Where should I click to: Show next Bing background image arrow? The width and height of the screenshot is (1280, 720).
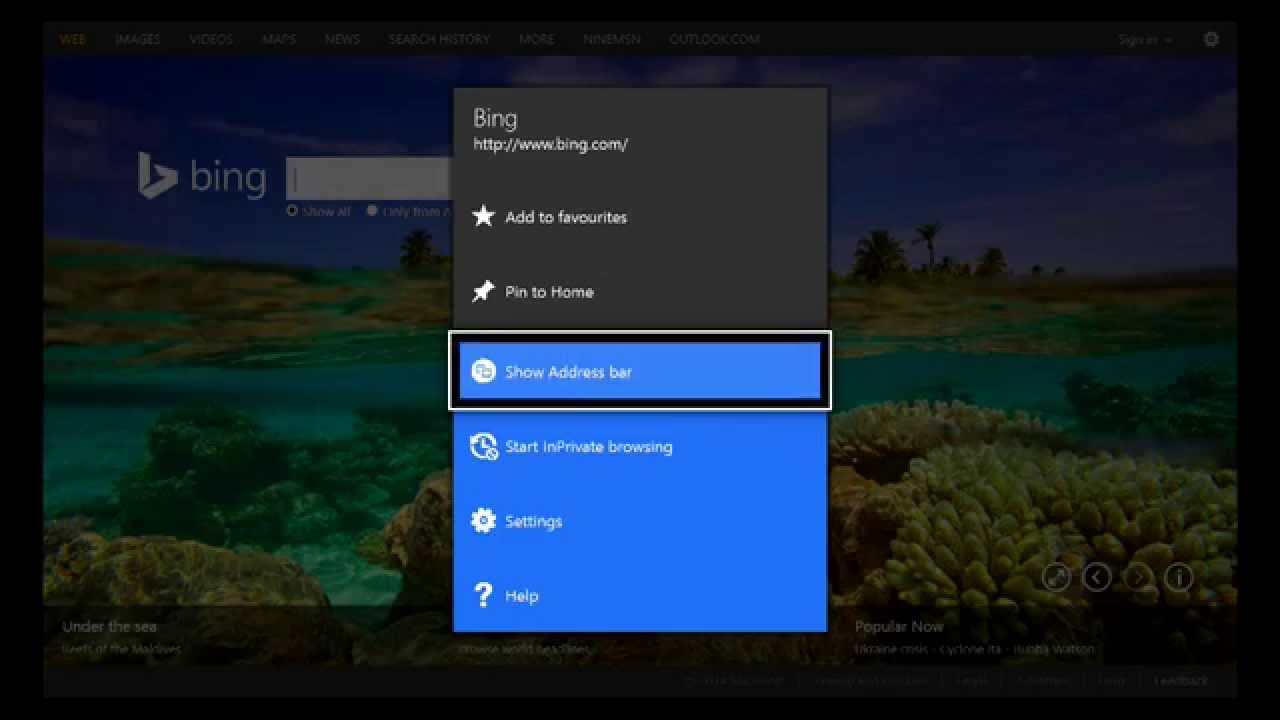tap(1138, 577)
